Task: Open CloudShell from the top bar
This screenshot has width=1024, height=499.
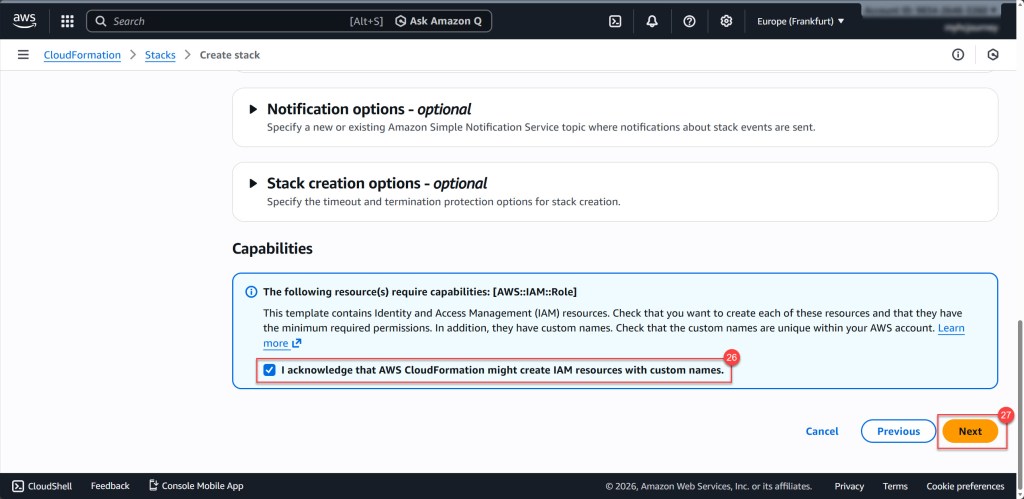Action: pyautogui.click(x=615, y=21)
